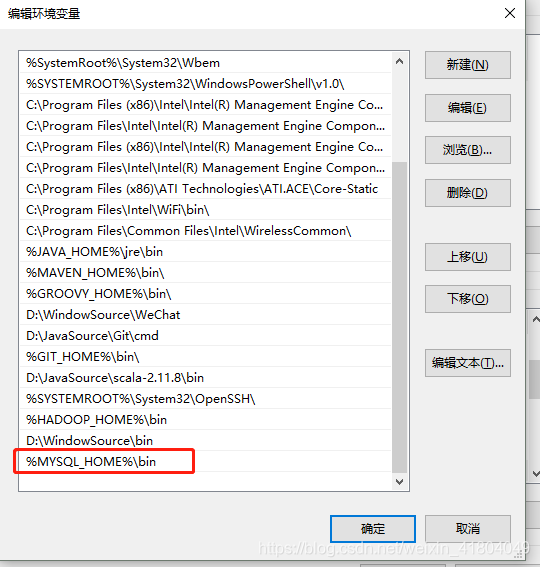Screen dimensions: 540x567
Task: Select the %HADOOP_HOME%\bin entry
Action: (205, 419)
